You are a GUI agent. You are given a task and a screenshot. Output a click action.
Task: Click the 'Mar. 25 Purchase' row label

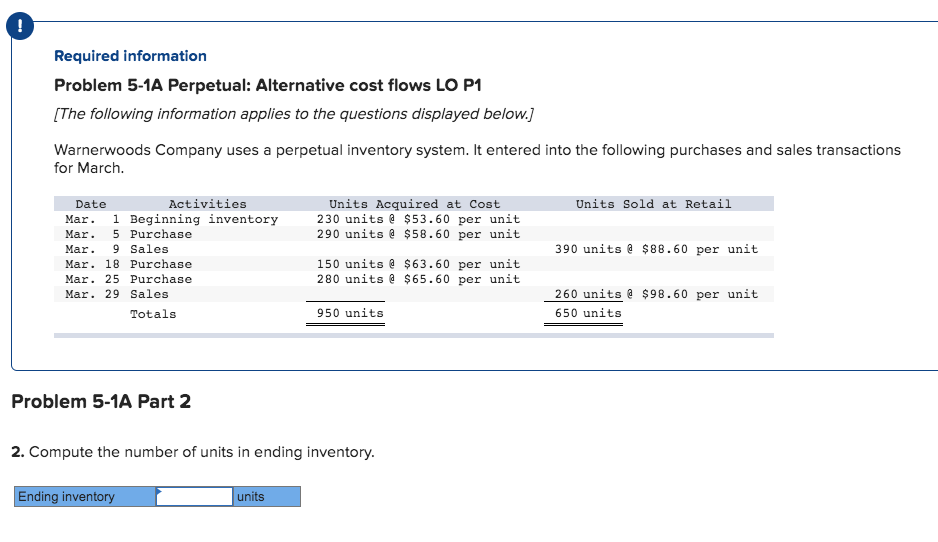click(129, 279)
